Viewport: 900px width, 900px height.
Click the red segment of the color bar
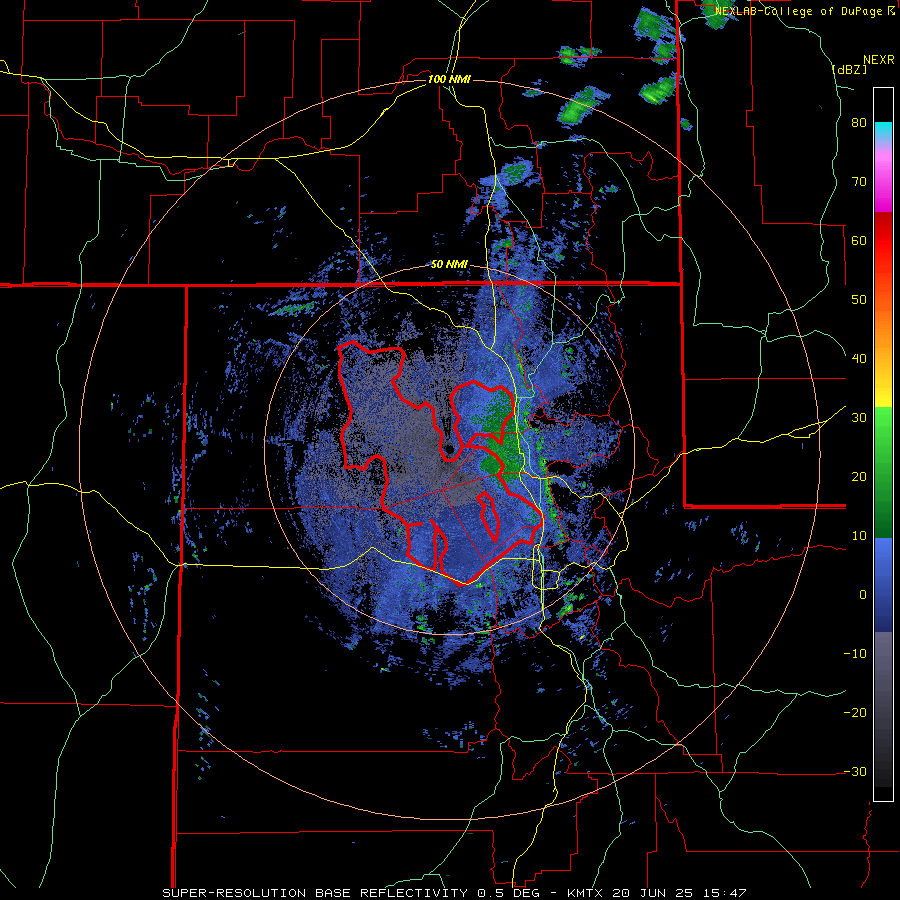coord(883,234)
